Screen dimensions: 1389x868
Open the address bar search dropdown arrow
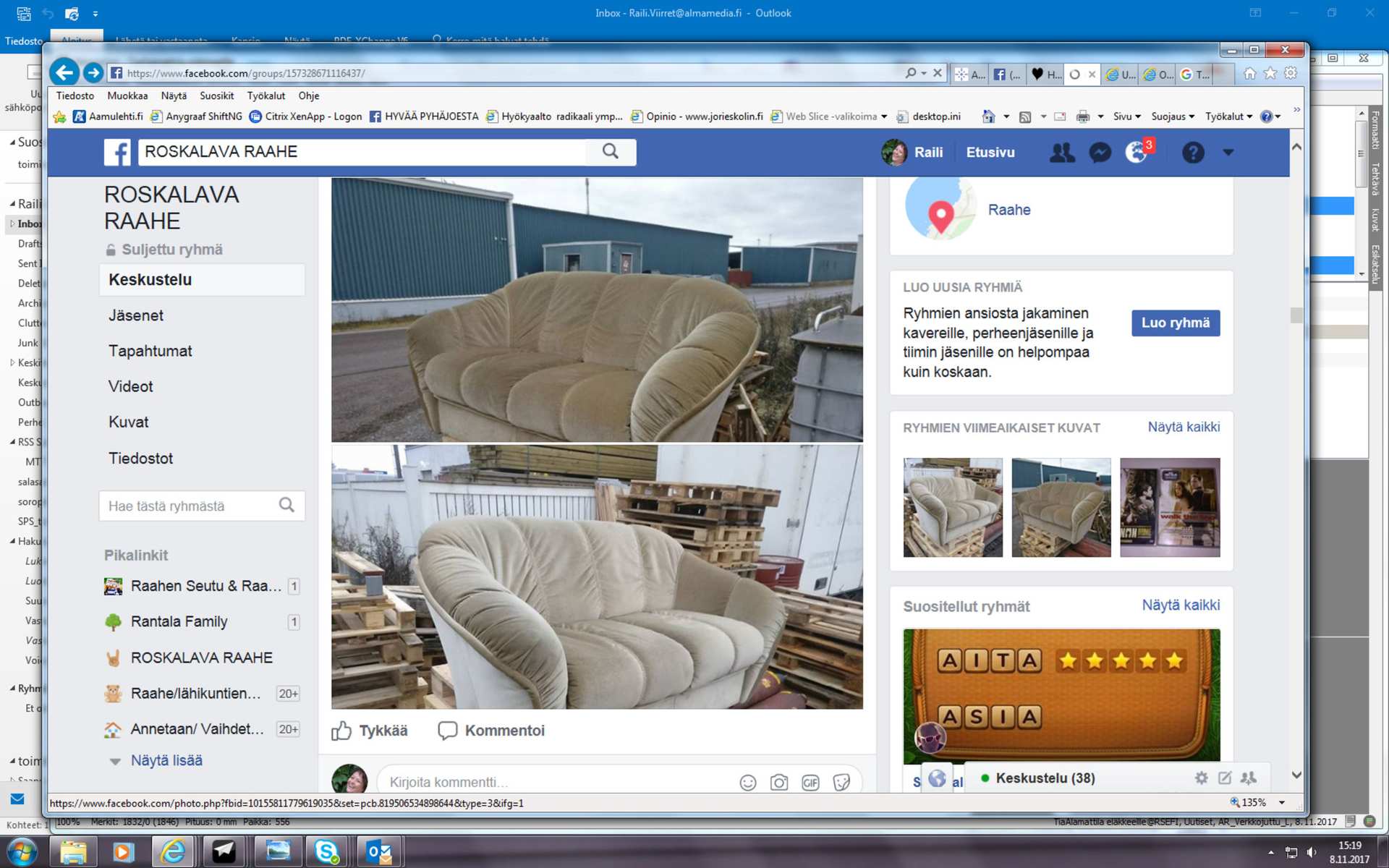pos(924,73)
